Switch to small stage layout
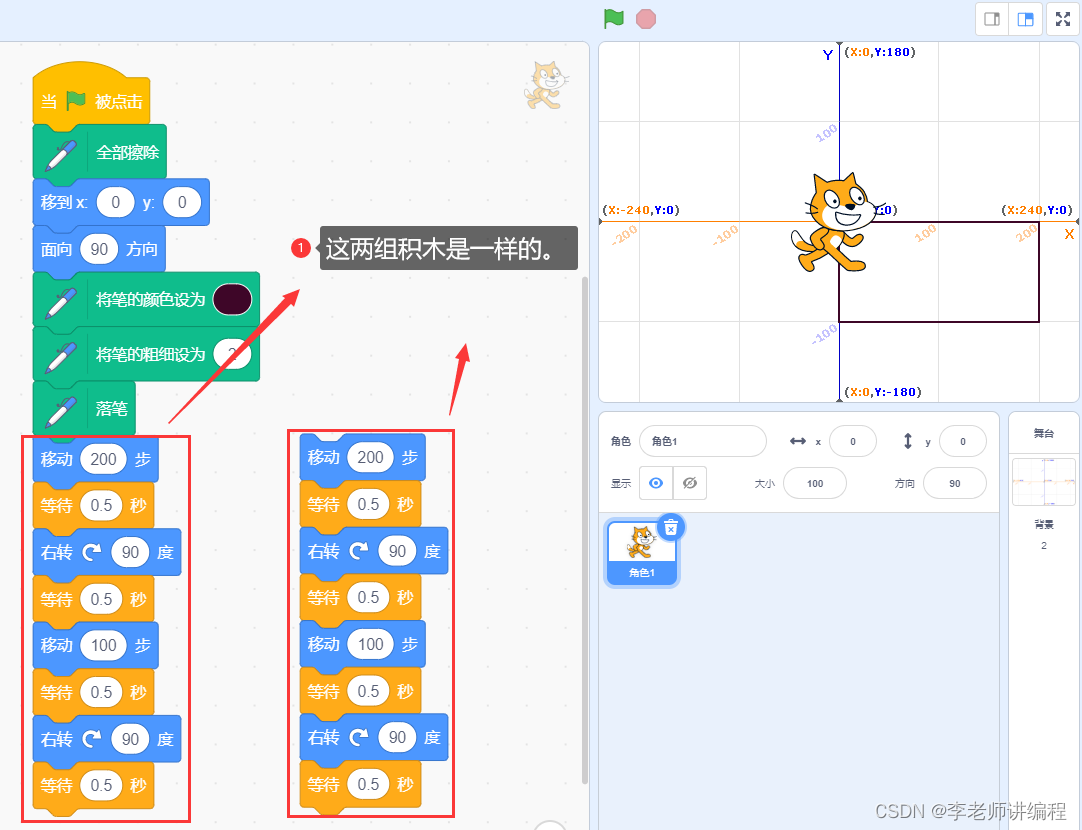 click(992, 19)
